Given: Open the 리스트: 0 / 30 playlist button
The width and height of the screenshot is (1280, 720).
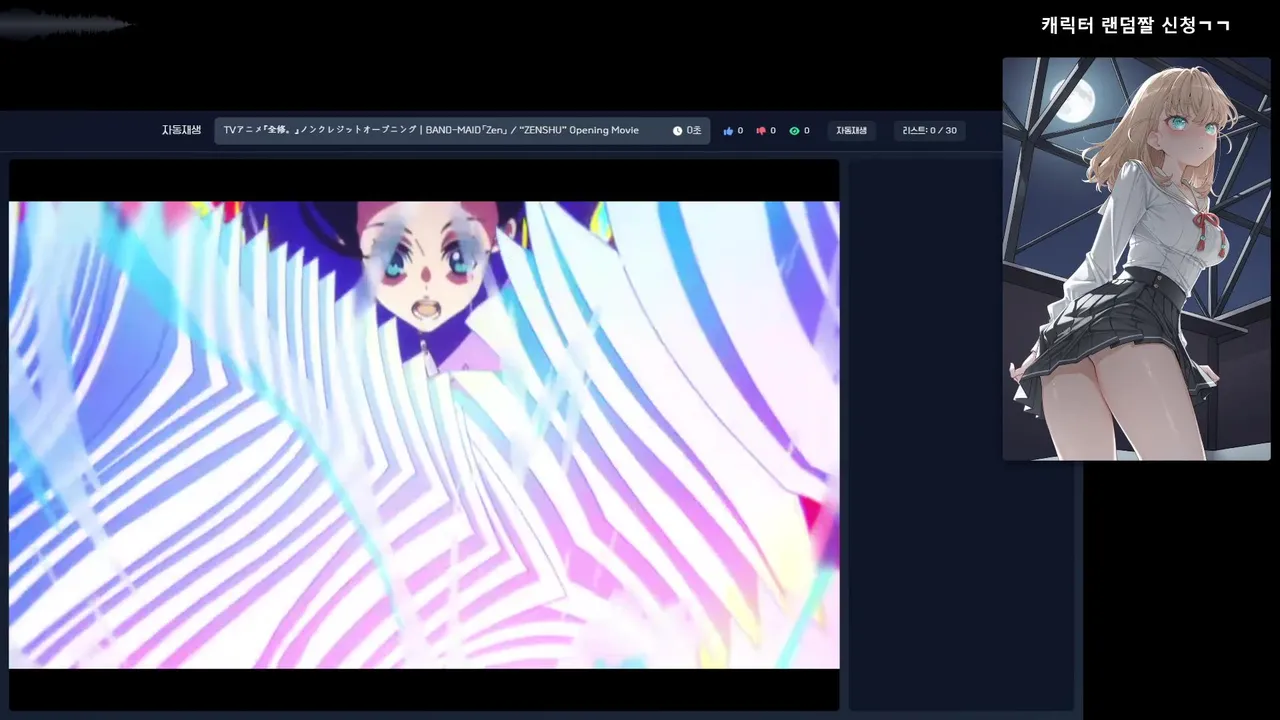Looking at the screenshot, I should point(930,131).
